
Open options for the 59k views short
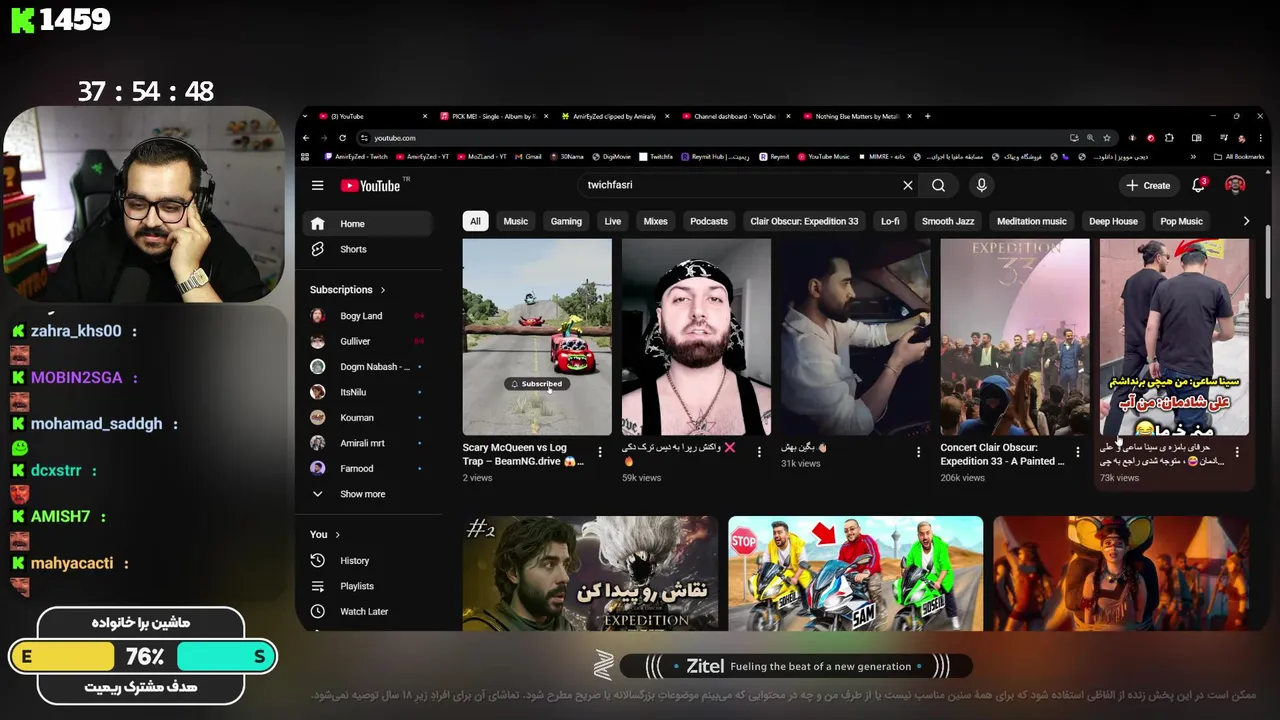click(759, 452)
